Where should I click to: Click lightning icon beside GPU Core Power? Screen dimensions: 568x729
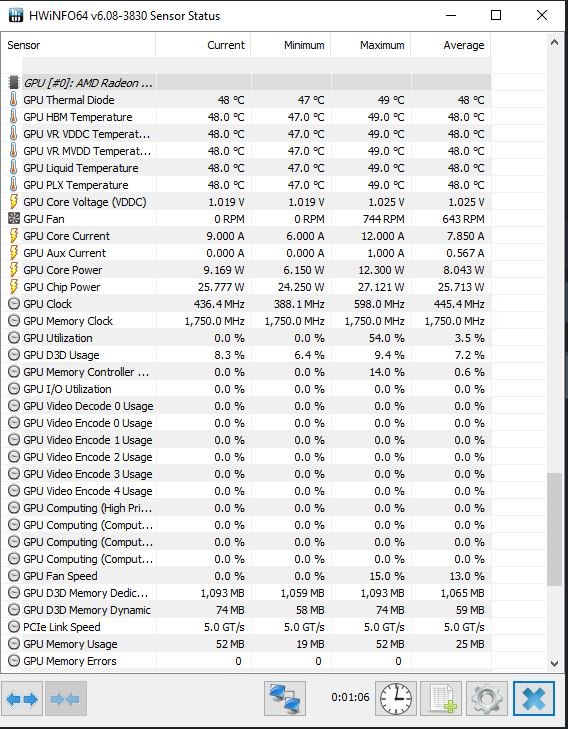tap(14, 270)
